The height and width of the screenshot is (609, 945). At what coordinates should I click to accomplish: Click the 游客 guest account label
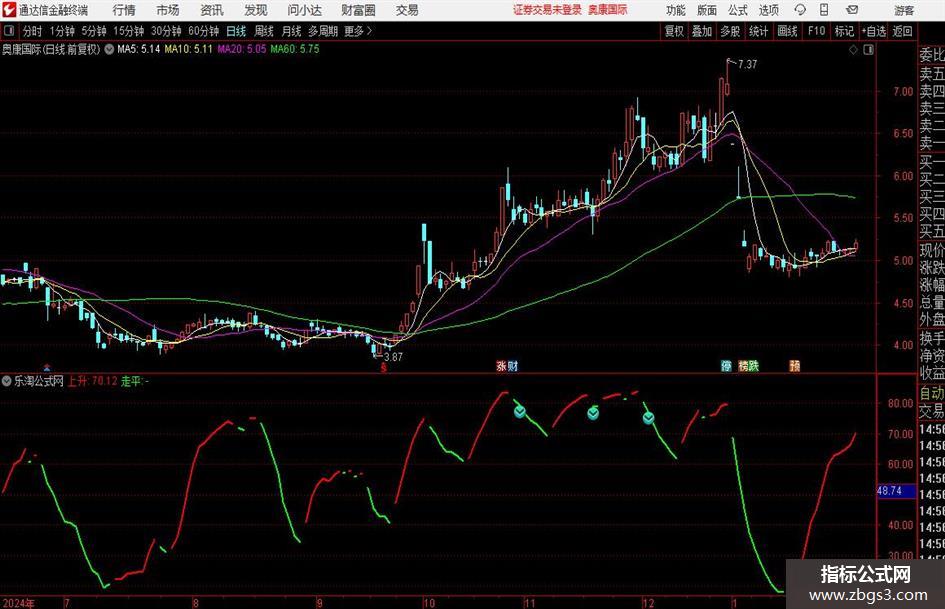point(904,10)
